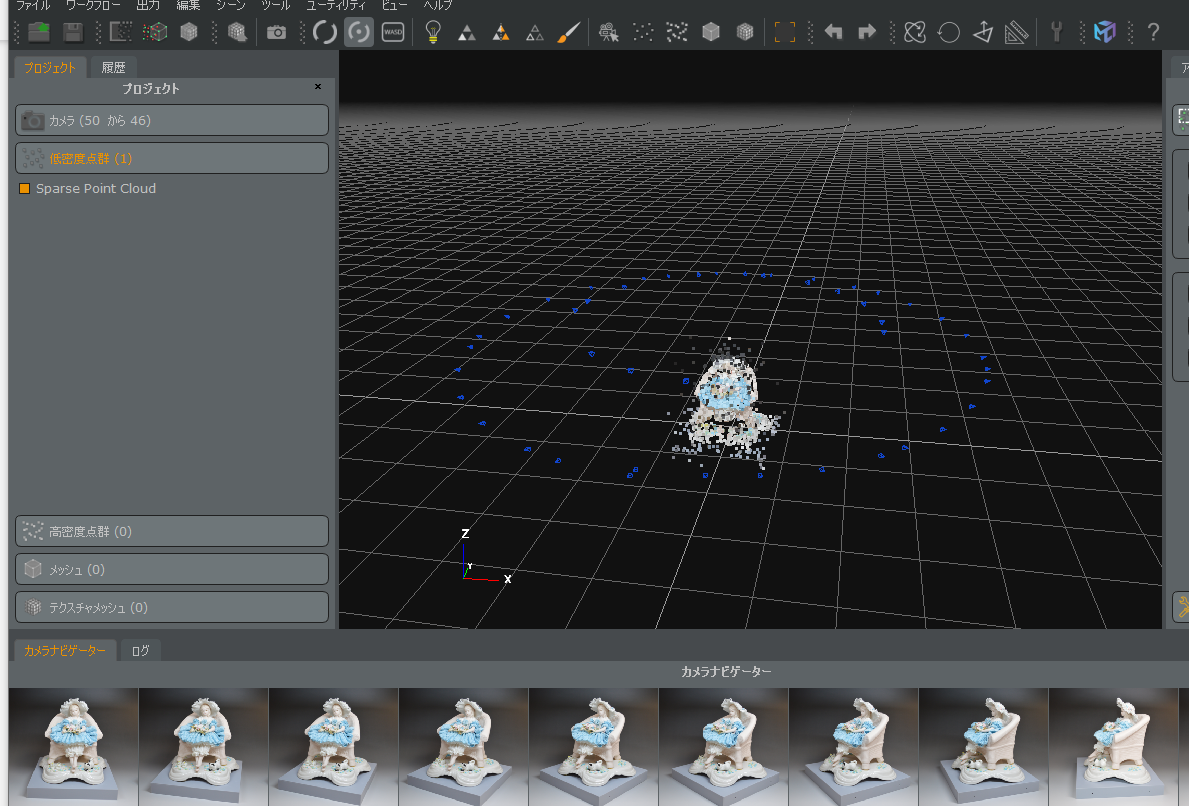1189x806 pixels.
Task: Toggle the orbit rotation mode icon
Action: click(359, 32)
